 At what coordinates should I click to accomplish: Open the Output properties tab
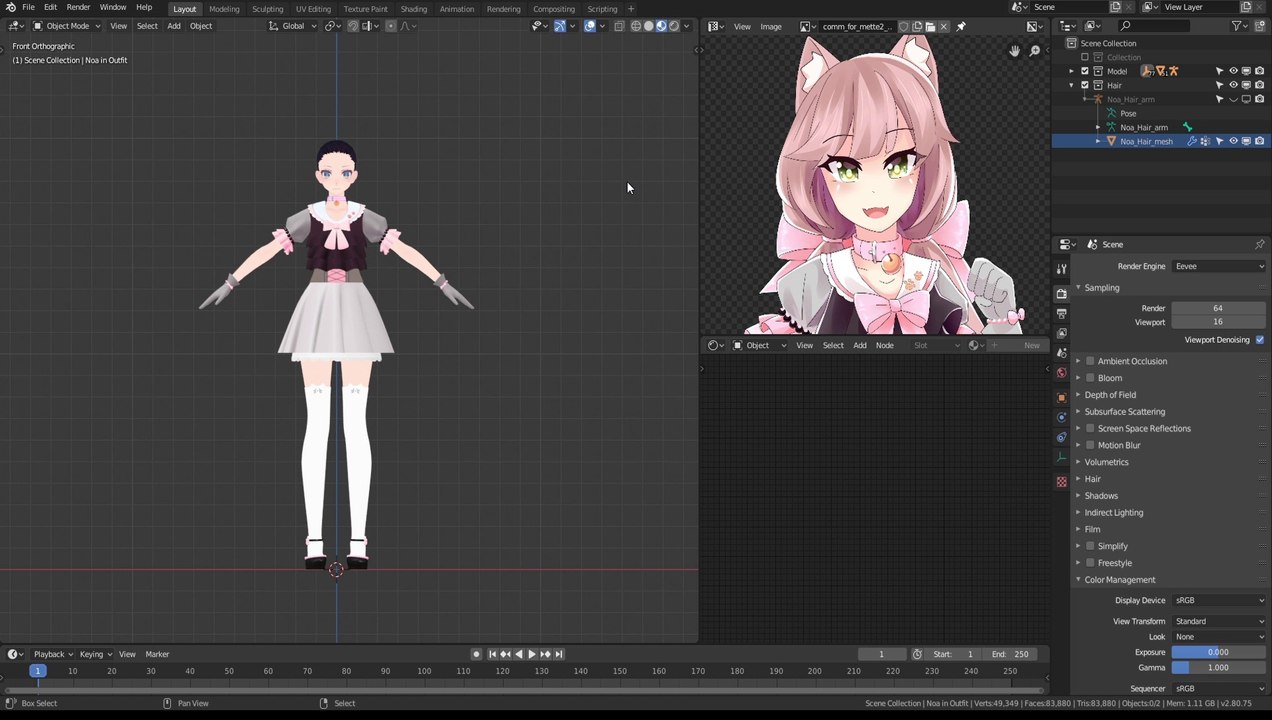click(x=1061, y=314)
